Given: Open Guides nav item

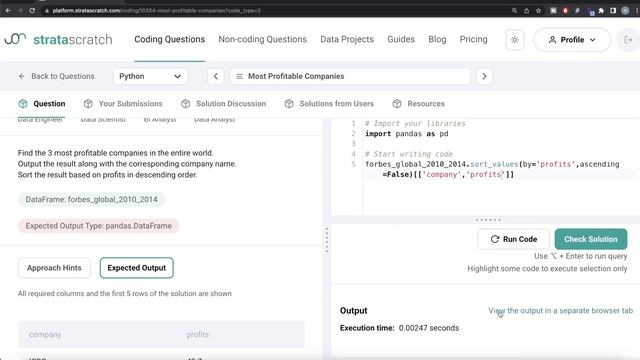Looking at the screenshot, I should 401,39.
